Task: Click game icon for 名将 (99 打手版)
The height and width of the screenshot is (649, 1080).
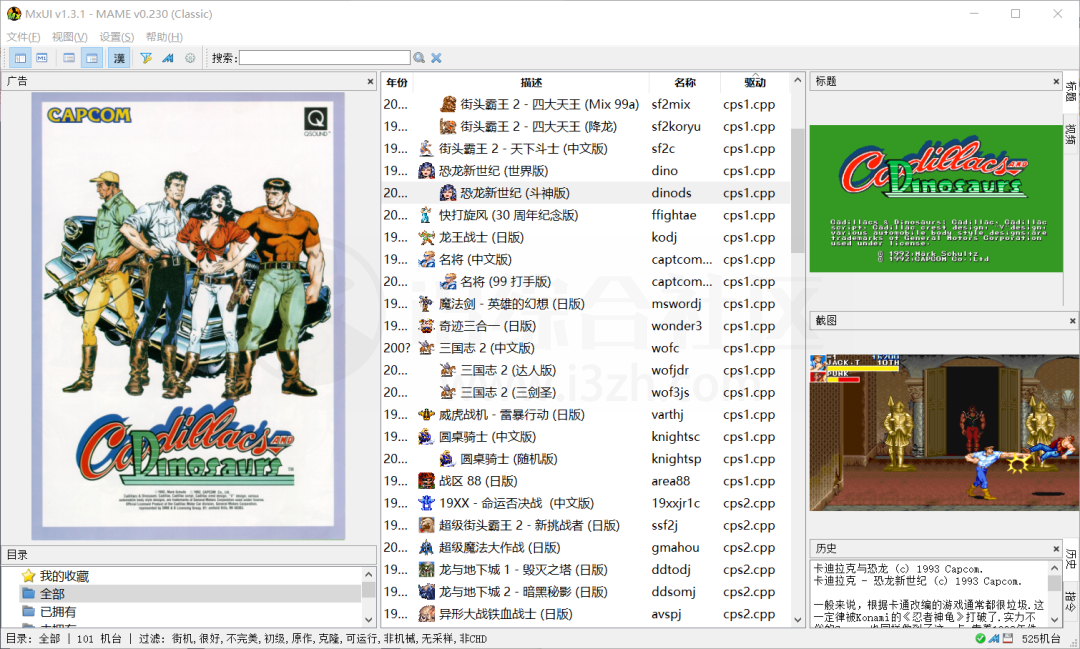Action: pos(448,282)
